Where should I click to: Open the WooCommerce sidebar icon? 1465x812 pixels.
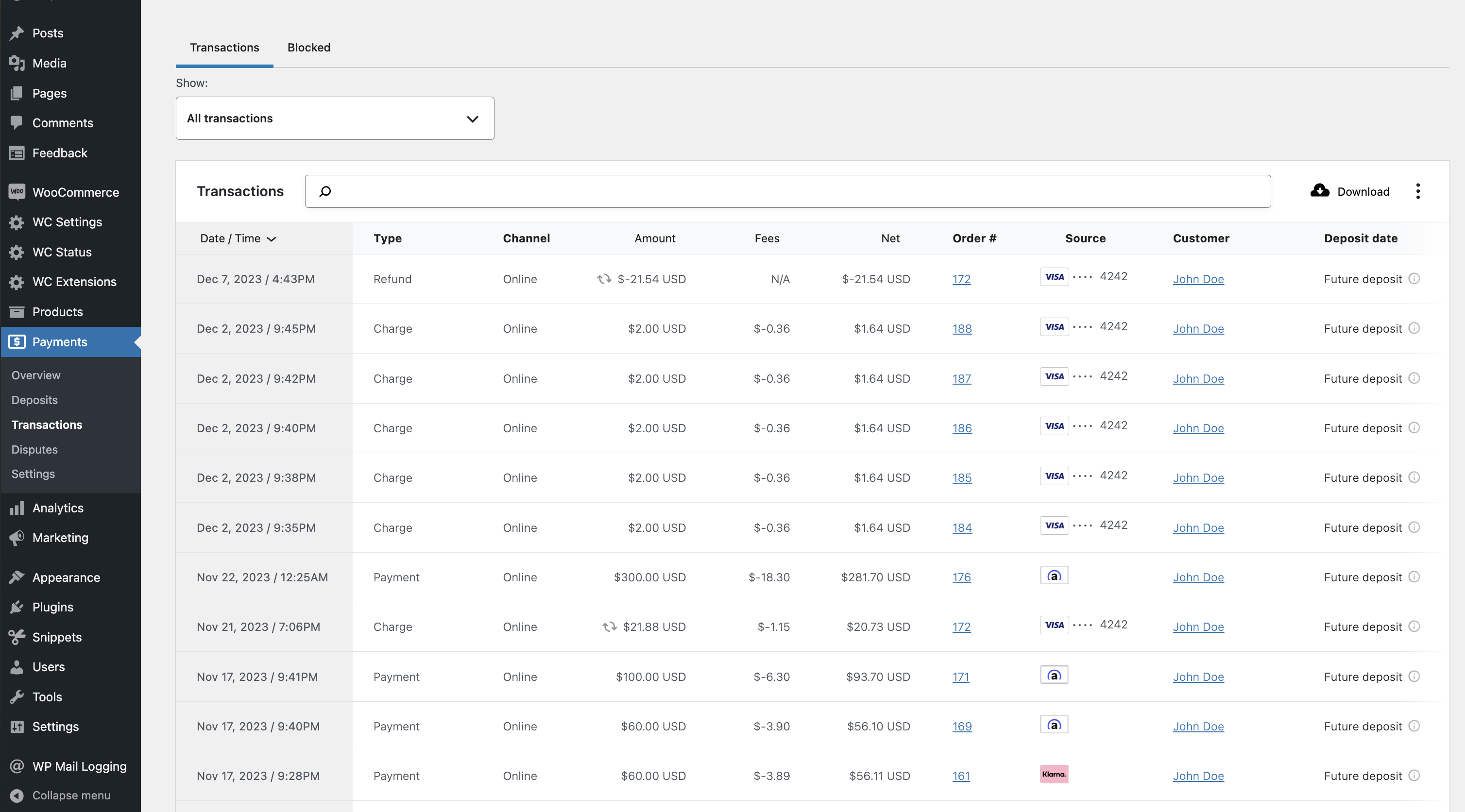click(x=17, y=192)
